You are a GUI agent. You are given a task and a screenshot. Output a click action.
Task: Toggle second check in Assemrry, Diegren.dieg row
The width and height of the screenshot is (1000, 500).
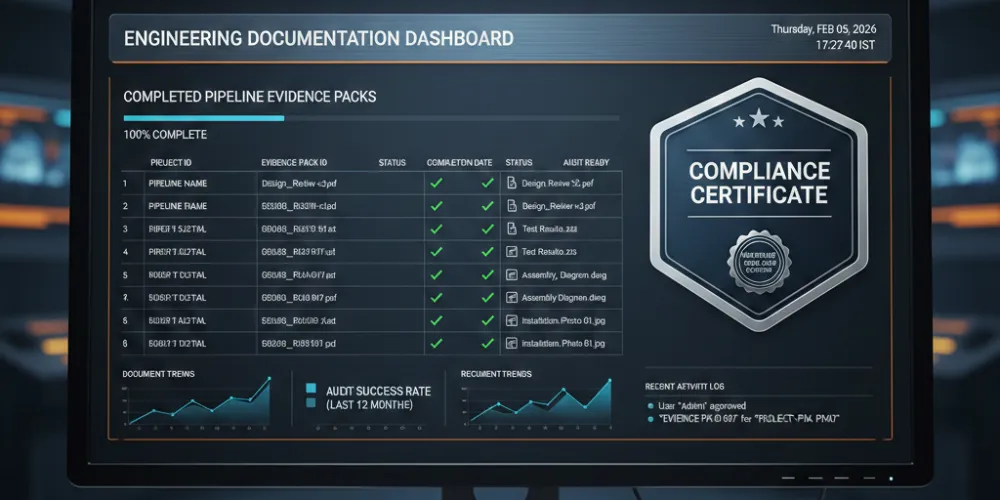click(487, 275)
